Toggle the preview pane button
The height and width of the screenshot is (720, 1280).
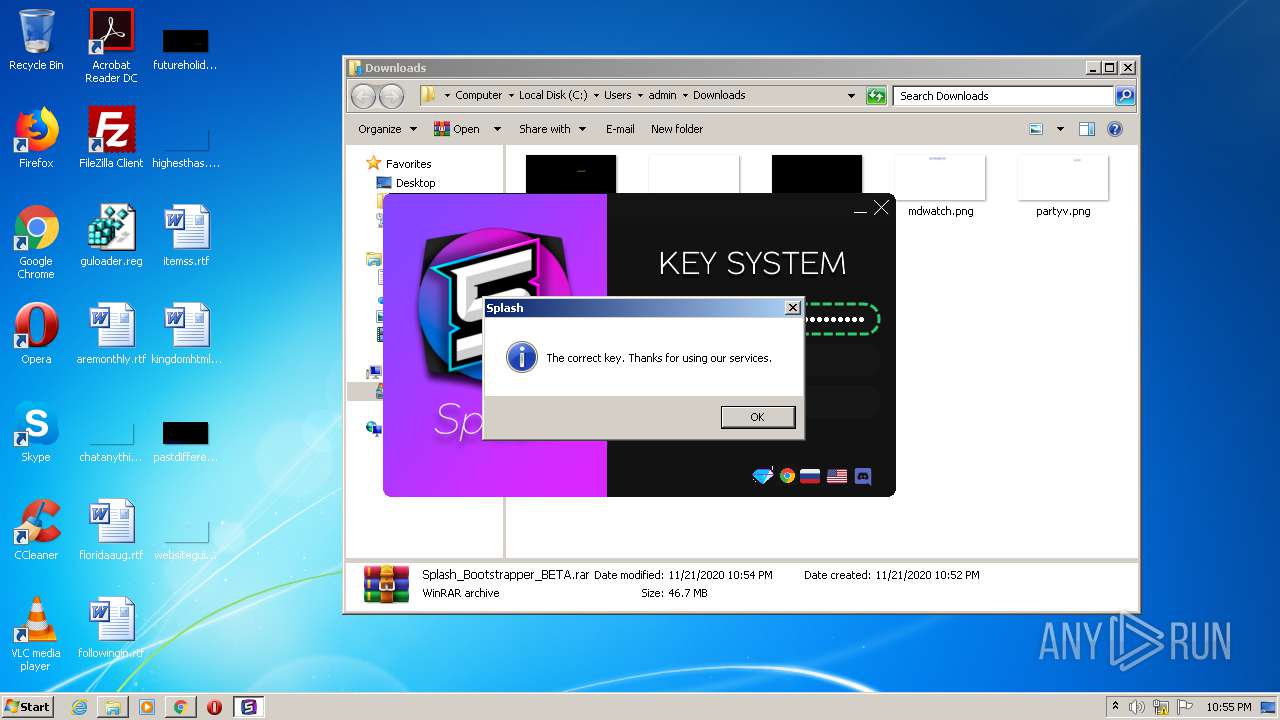click(x=1087, y=129)
